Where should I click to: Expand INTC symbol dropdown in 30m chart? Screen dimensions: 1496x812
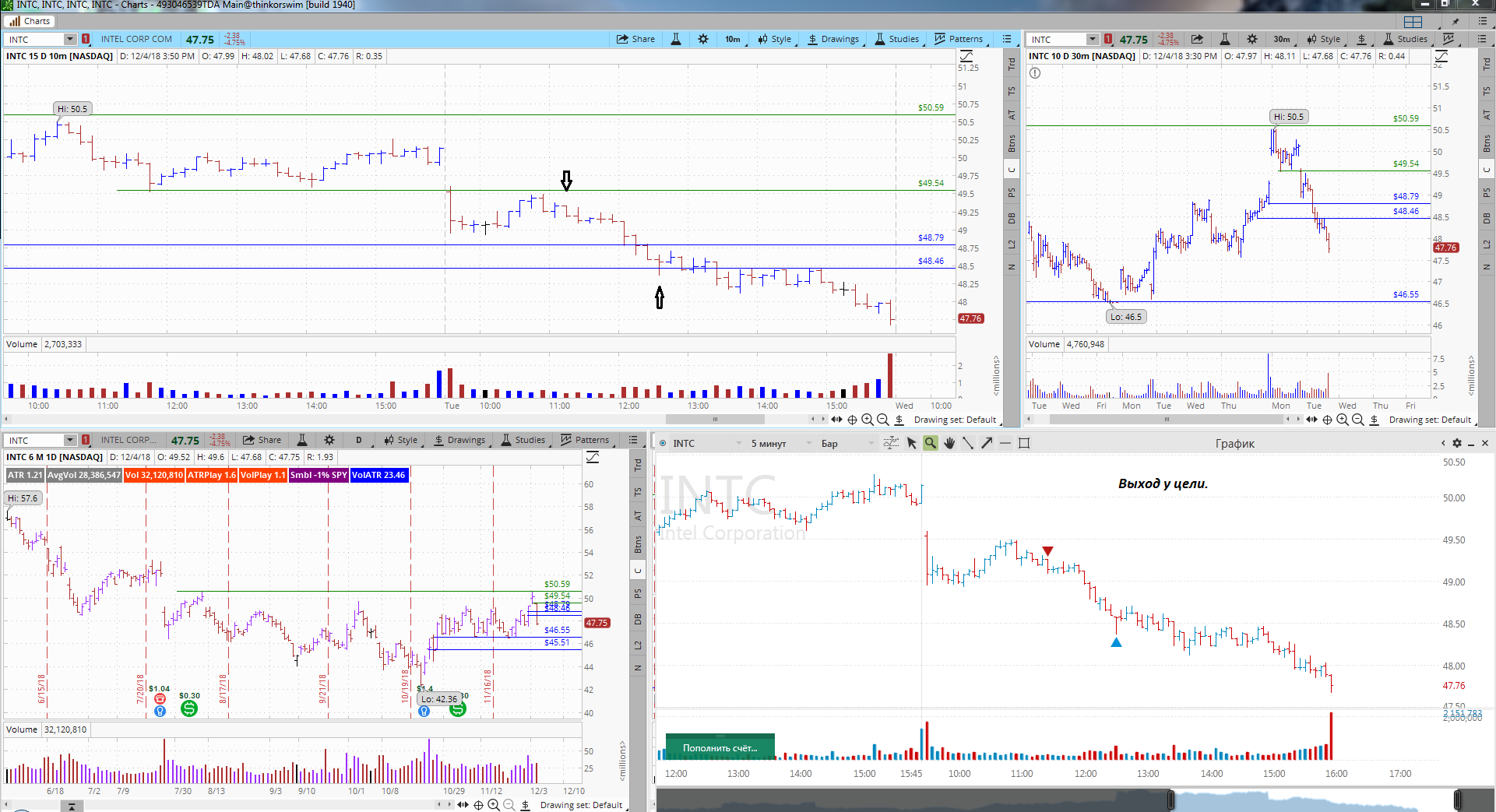1093,39
